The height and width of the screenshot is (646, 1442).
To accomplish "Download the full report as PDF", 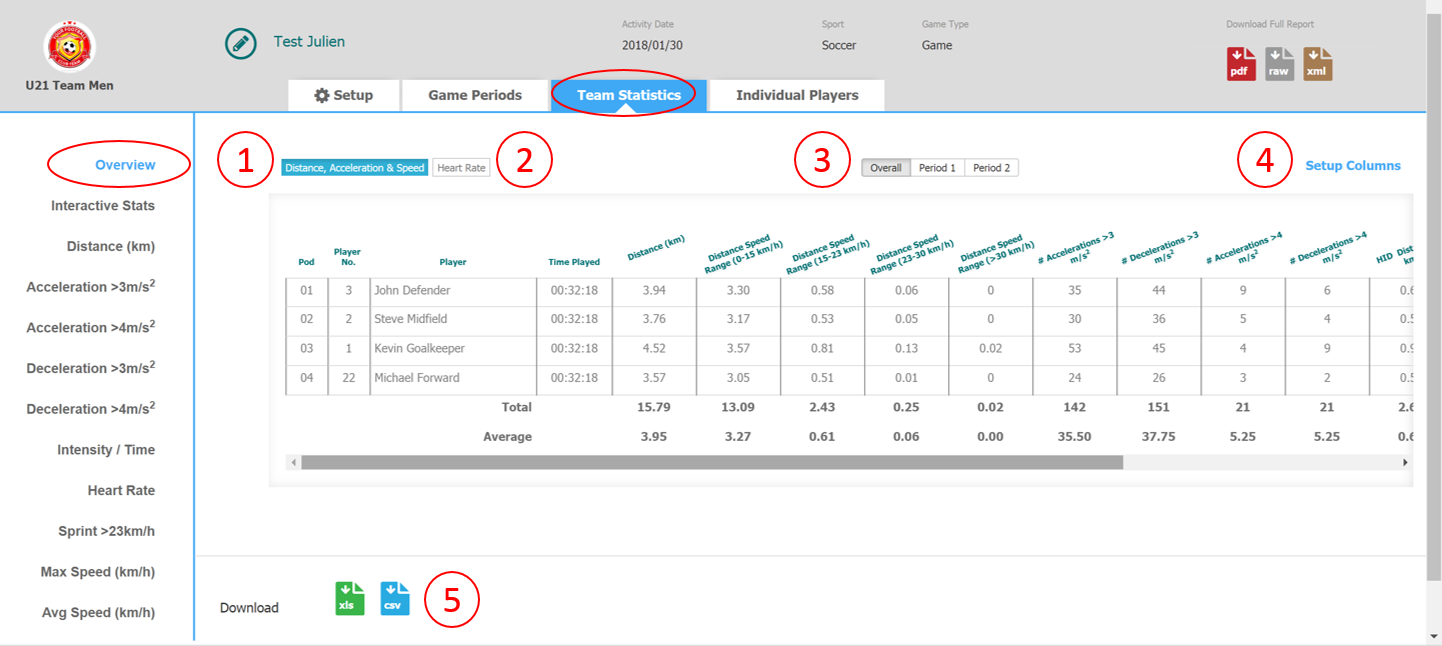I will click(x=1240, y=62).
